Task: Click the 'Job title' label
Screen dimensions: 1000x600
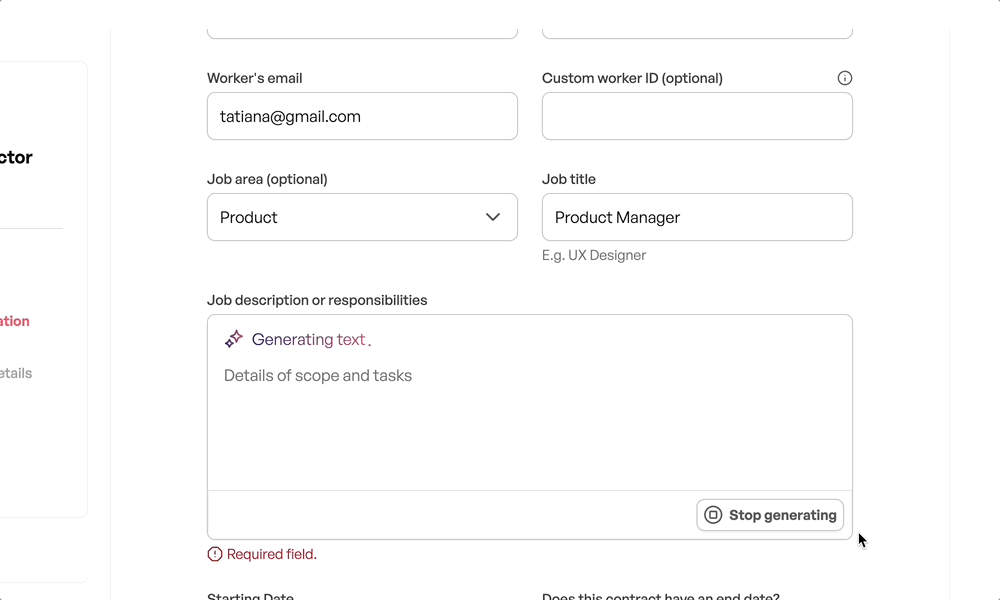Action: (569, 179)
